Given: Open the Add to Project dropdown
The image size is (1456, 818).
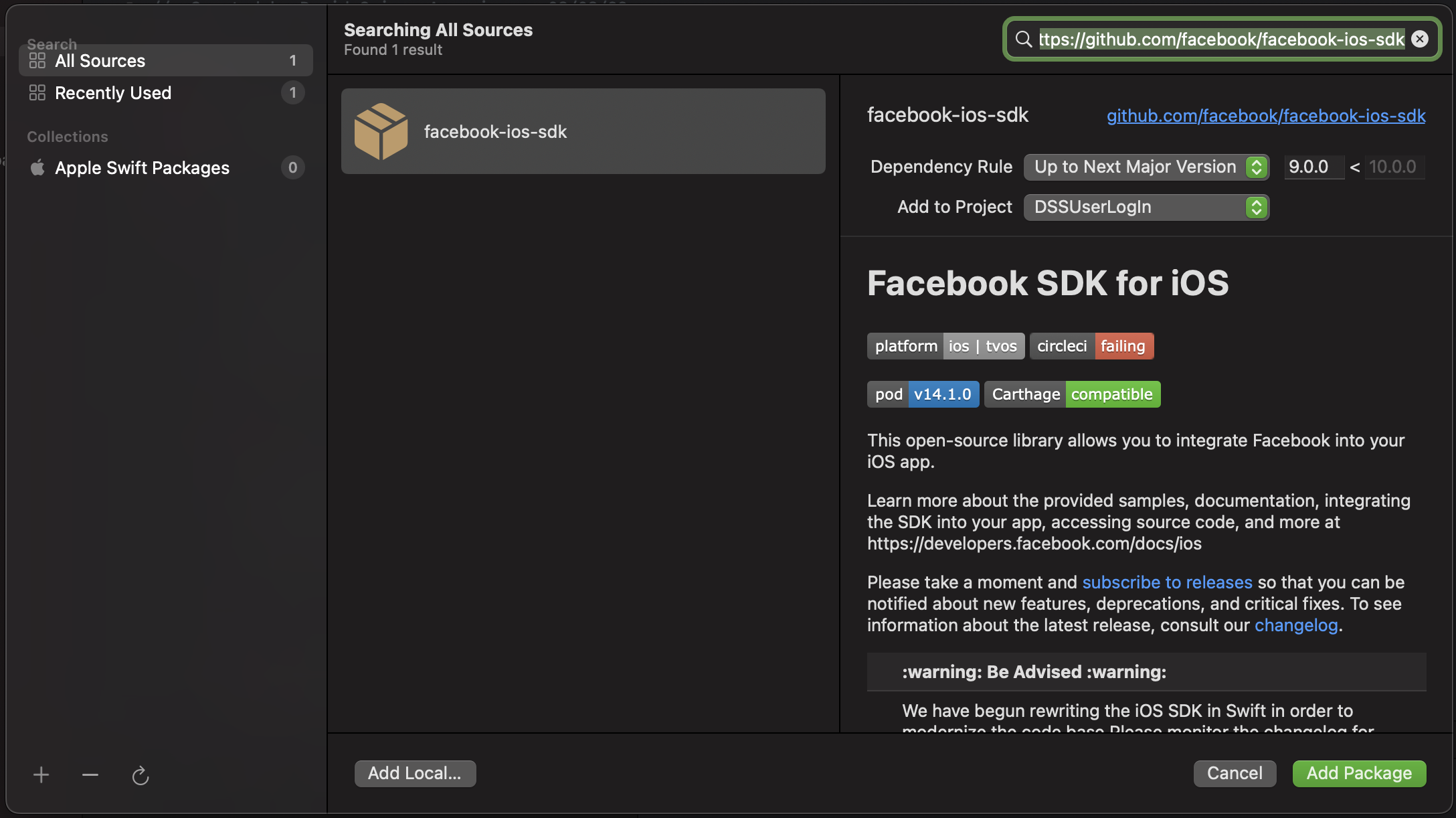Looking at the screenshot, I should coord(1146,207).
